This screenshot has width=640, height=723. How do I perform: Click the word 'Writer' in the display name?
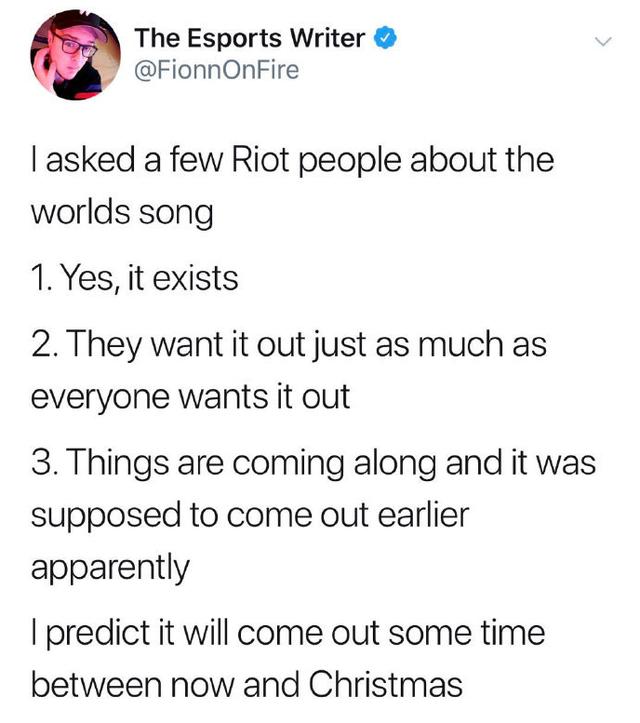[x=327, y=38]
